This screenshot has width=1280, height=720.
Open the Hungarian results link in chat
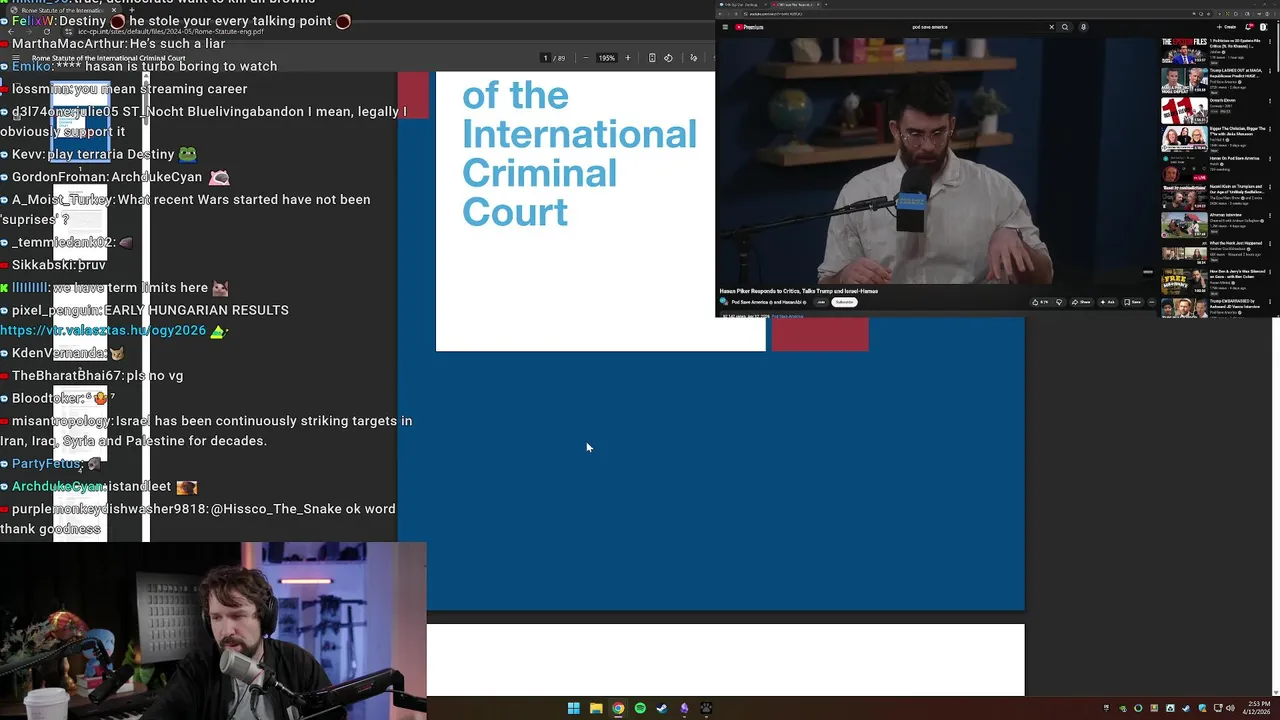click(x=103, y=330)
